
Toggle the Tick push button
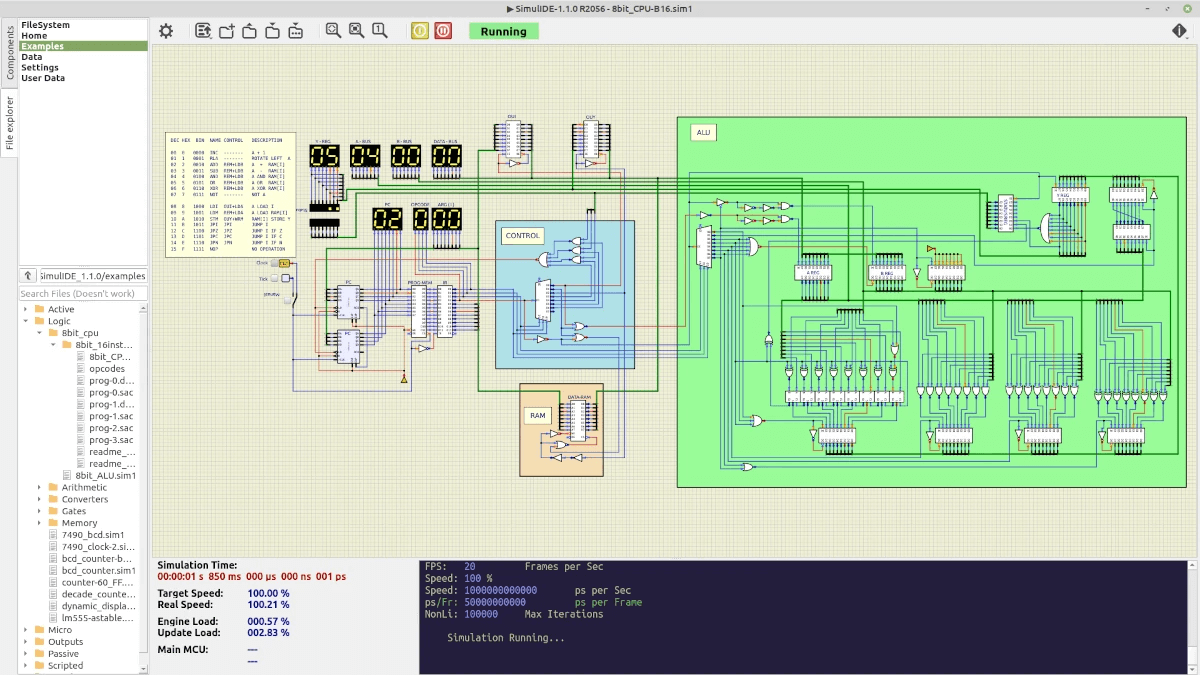pos(275,279)
